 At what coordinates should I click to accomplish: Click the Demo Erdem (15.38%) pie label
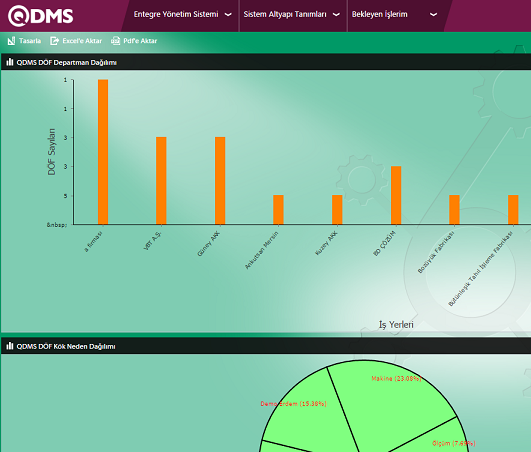coord(294,404)
